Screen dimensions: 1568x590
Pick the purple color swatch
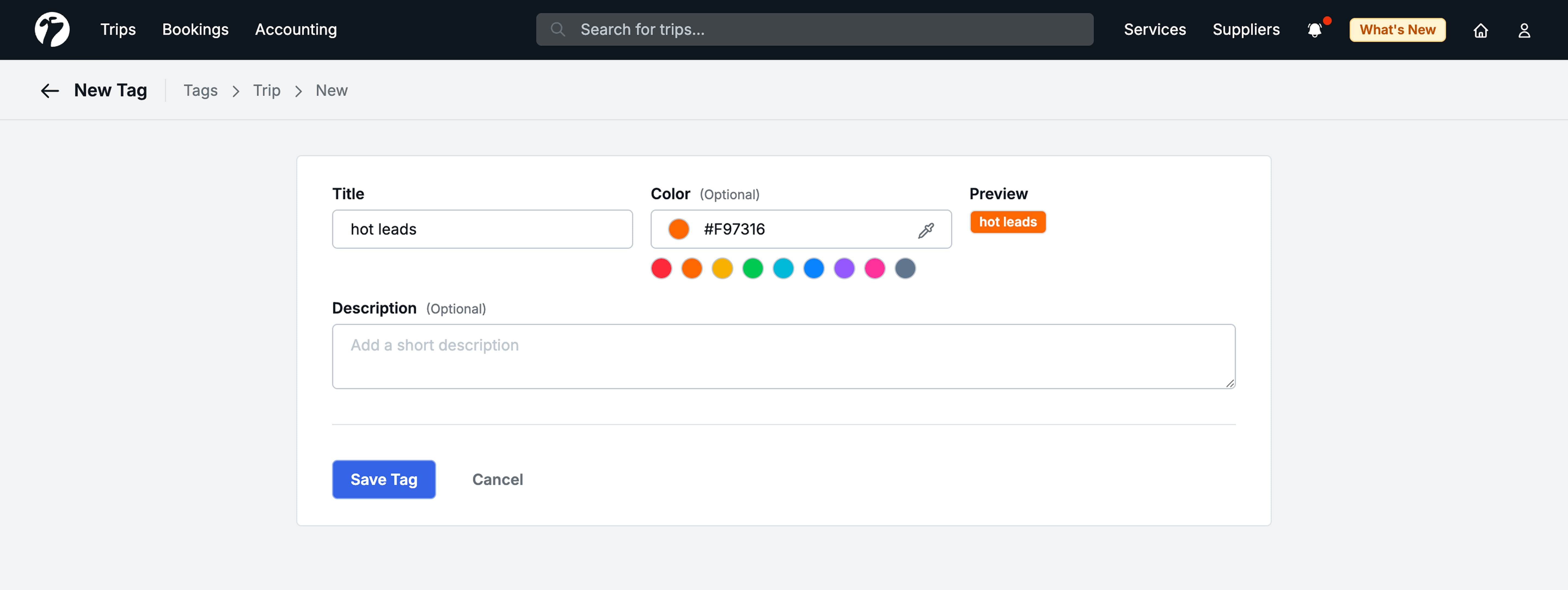(x=844, y=268)
